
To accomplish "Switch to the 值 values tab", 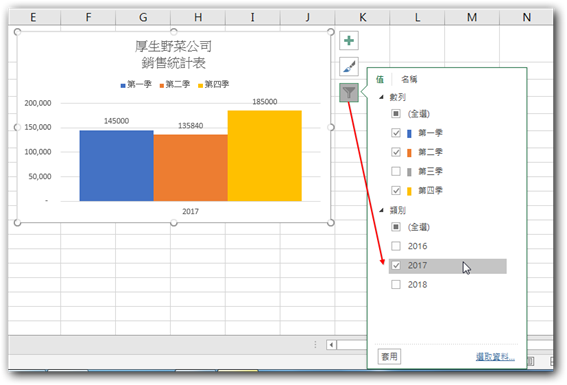I will (380, 79).
